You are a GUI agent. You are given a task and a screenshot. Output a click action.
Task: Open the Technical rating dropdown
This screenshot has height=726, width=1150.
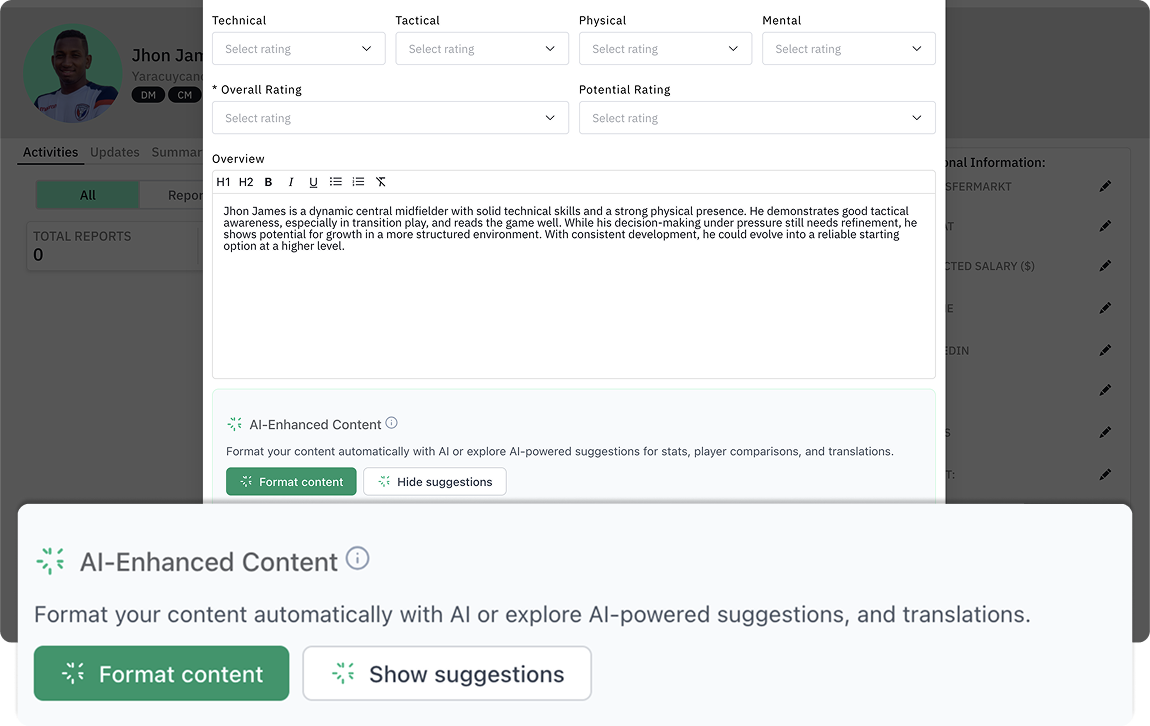298,48
